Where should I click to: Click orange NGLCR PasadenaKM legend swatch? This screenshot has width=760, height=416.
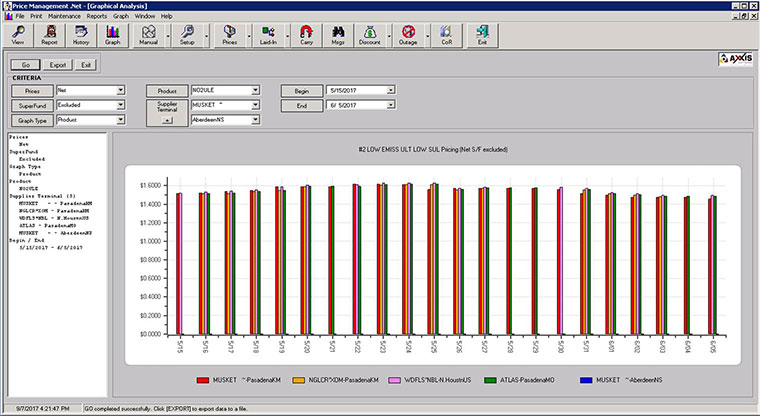(x=299, y=380)
